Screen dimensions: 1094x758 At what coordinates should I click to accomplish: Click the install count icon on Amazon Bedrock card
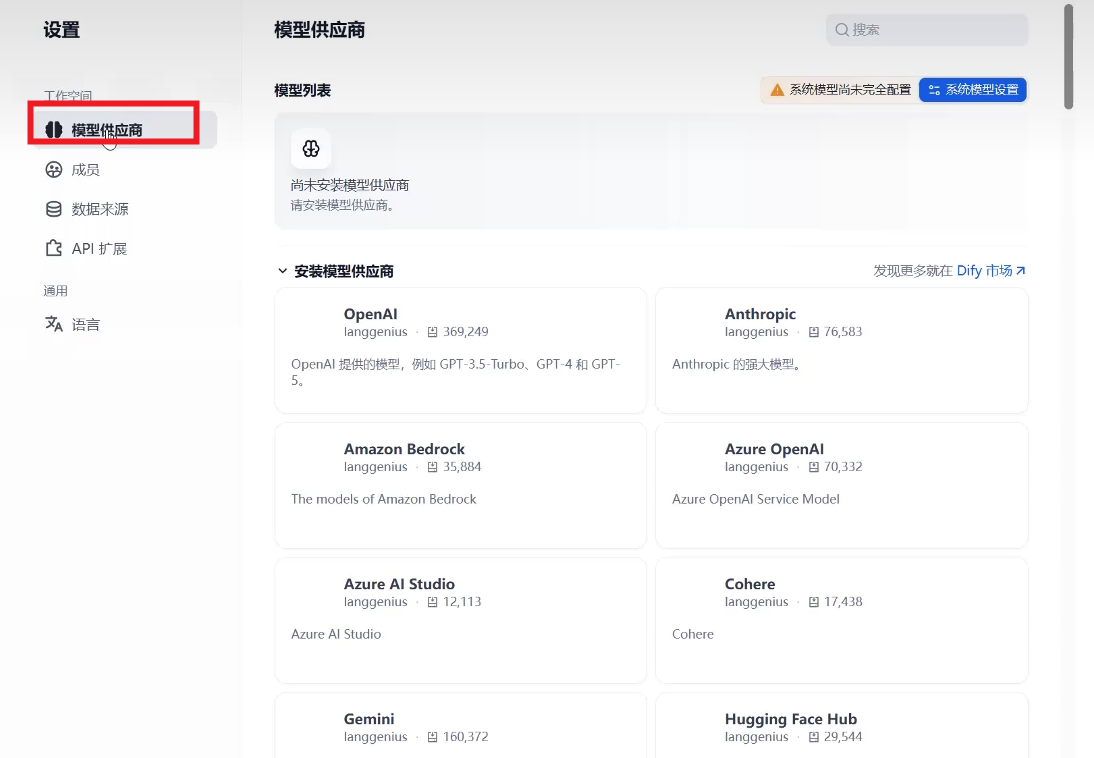tap(433, 467)
